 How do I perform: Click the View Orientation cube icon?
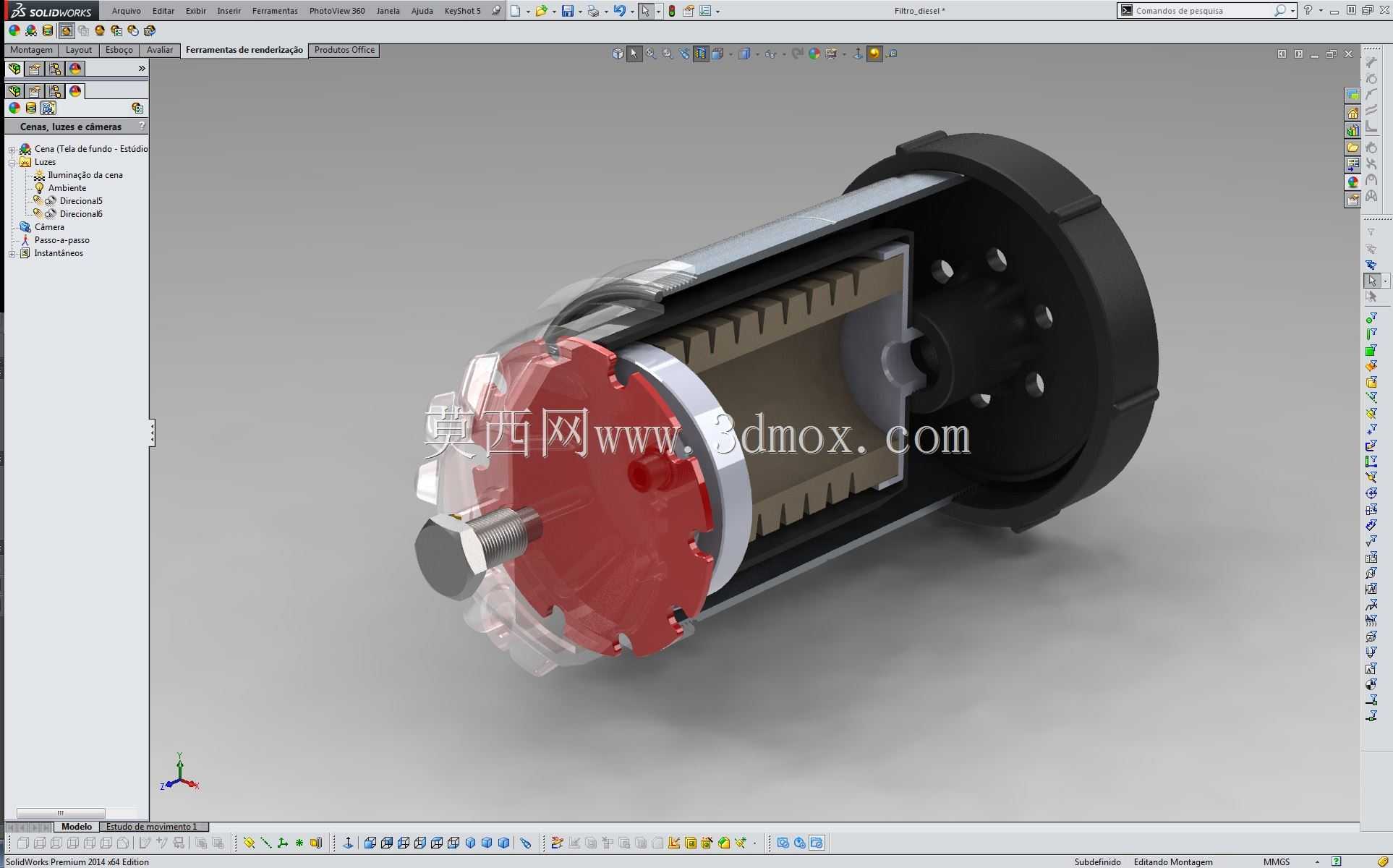[x=618, y=54]
